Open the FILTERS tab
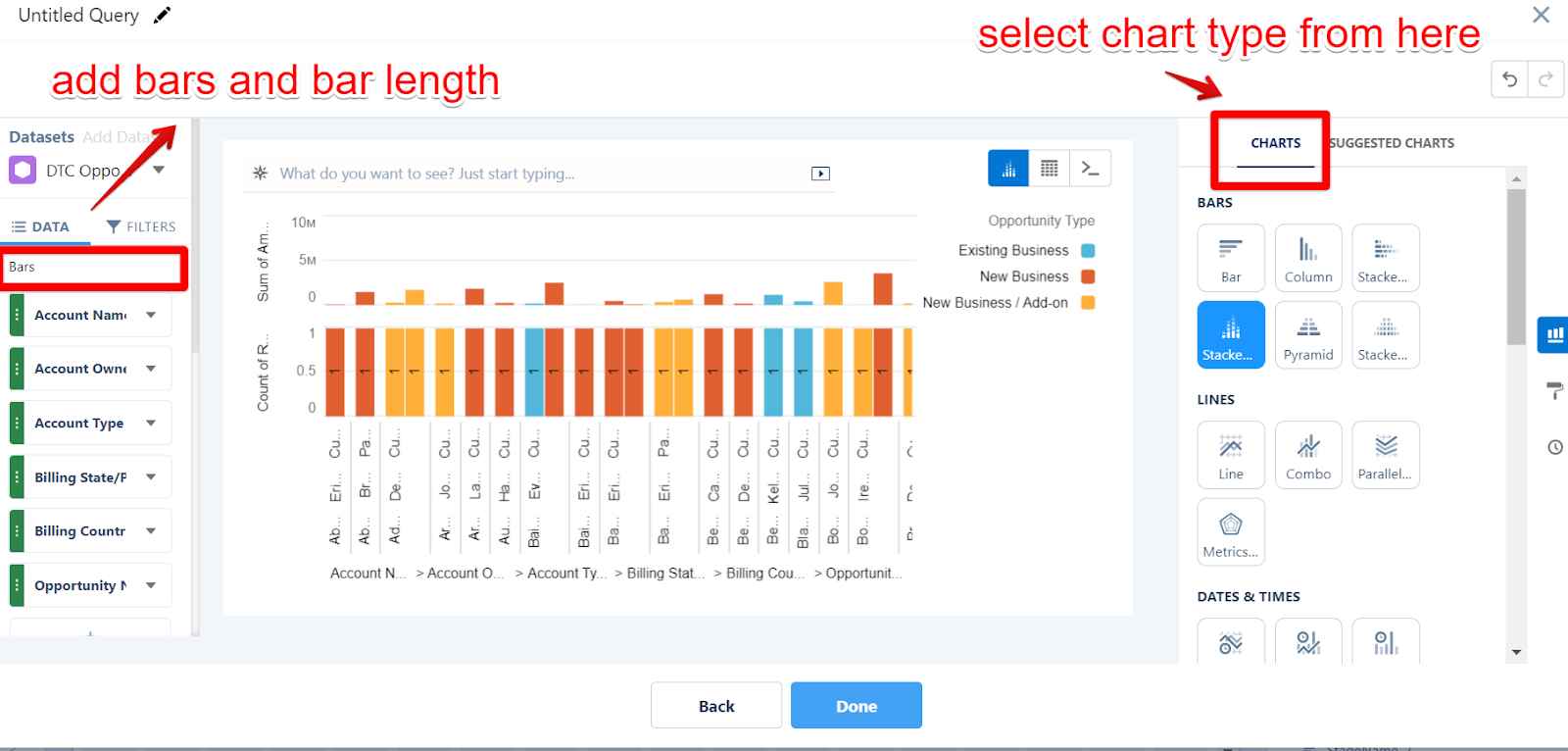This screenshot has width=1568, height=751. (140, 225)
